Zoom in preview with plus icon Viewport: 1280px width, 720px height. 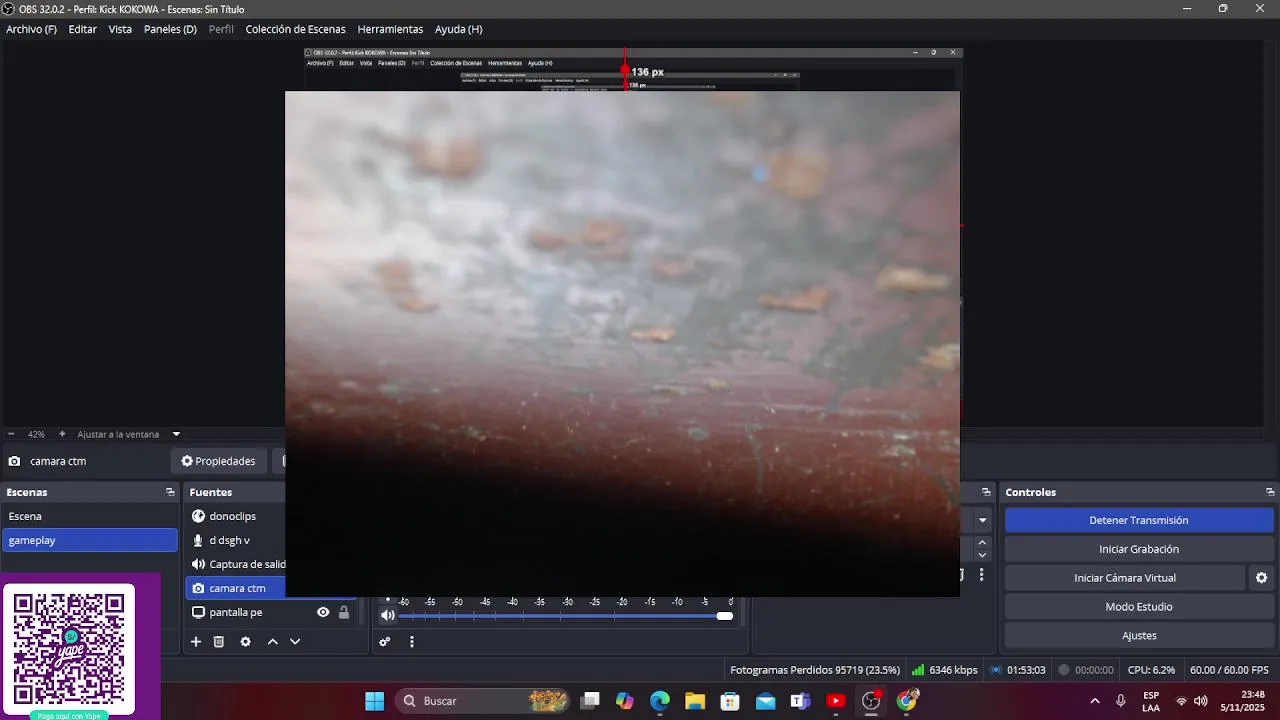point(62,434)
